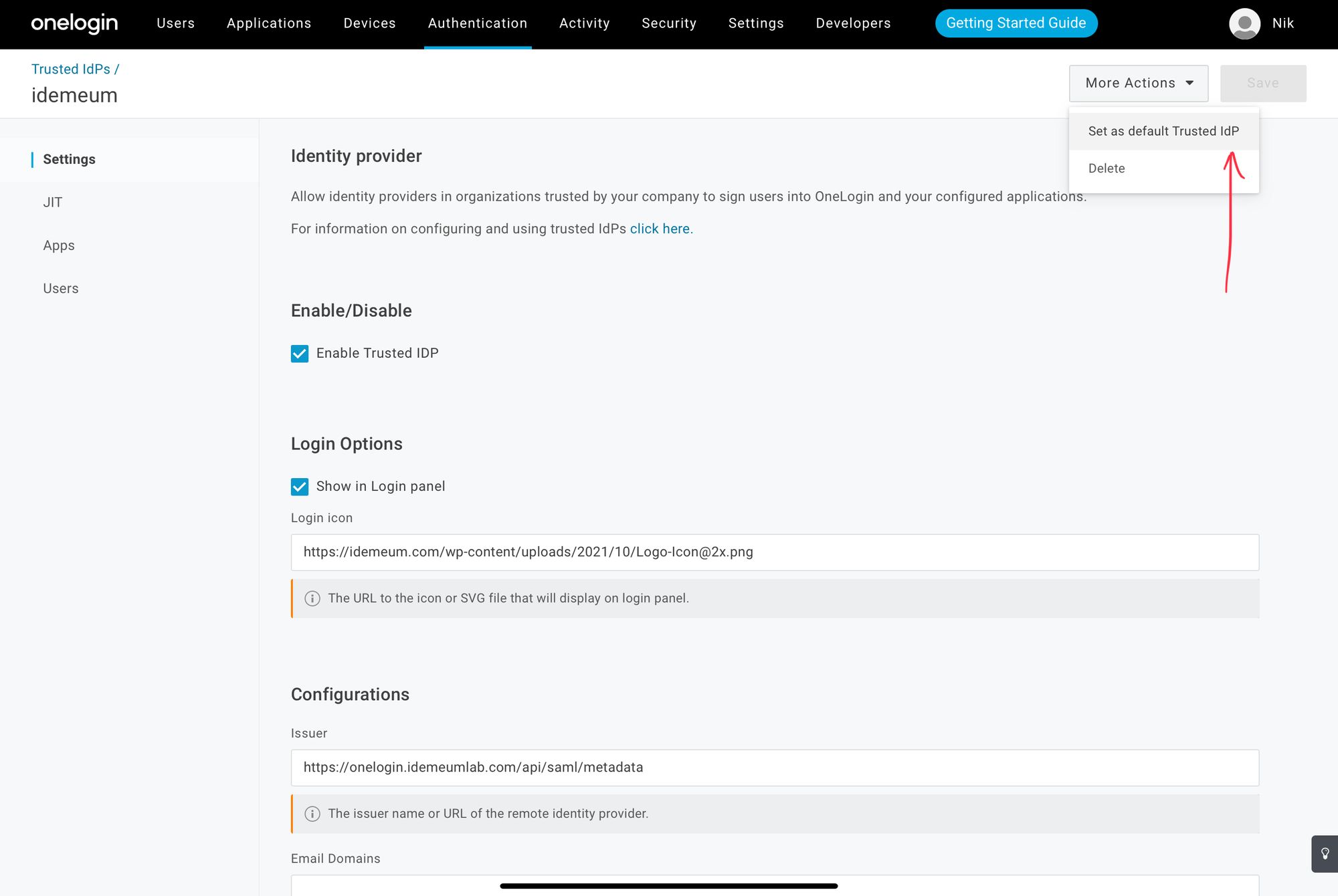
Task: Click the idemeum page title
Action: pos(74,95)
